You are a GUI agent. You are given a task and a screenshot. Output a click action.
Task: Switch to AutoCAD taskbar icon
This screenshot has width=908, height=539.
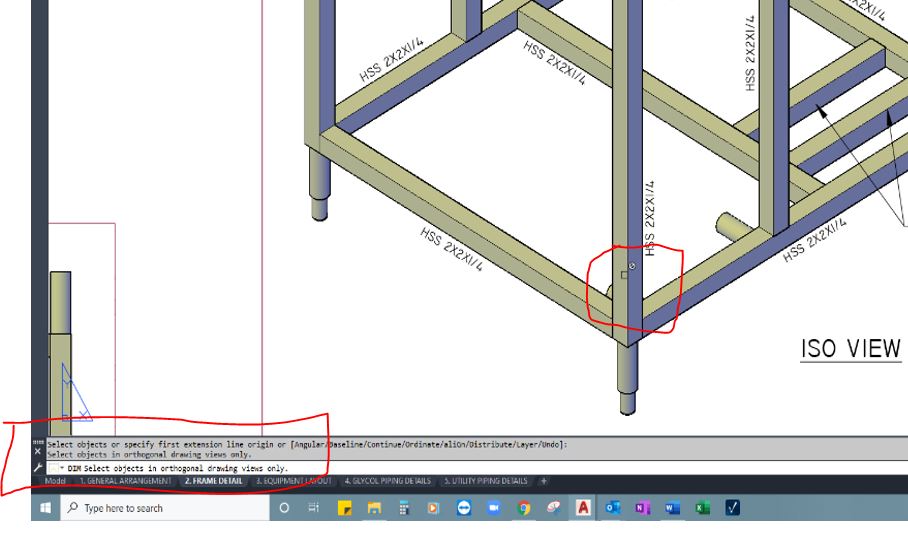[583, 508]
